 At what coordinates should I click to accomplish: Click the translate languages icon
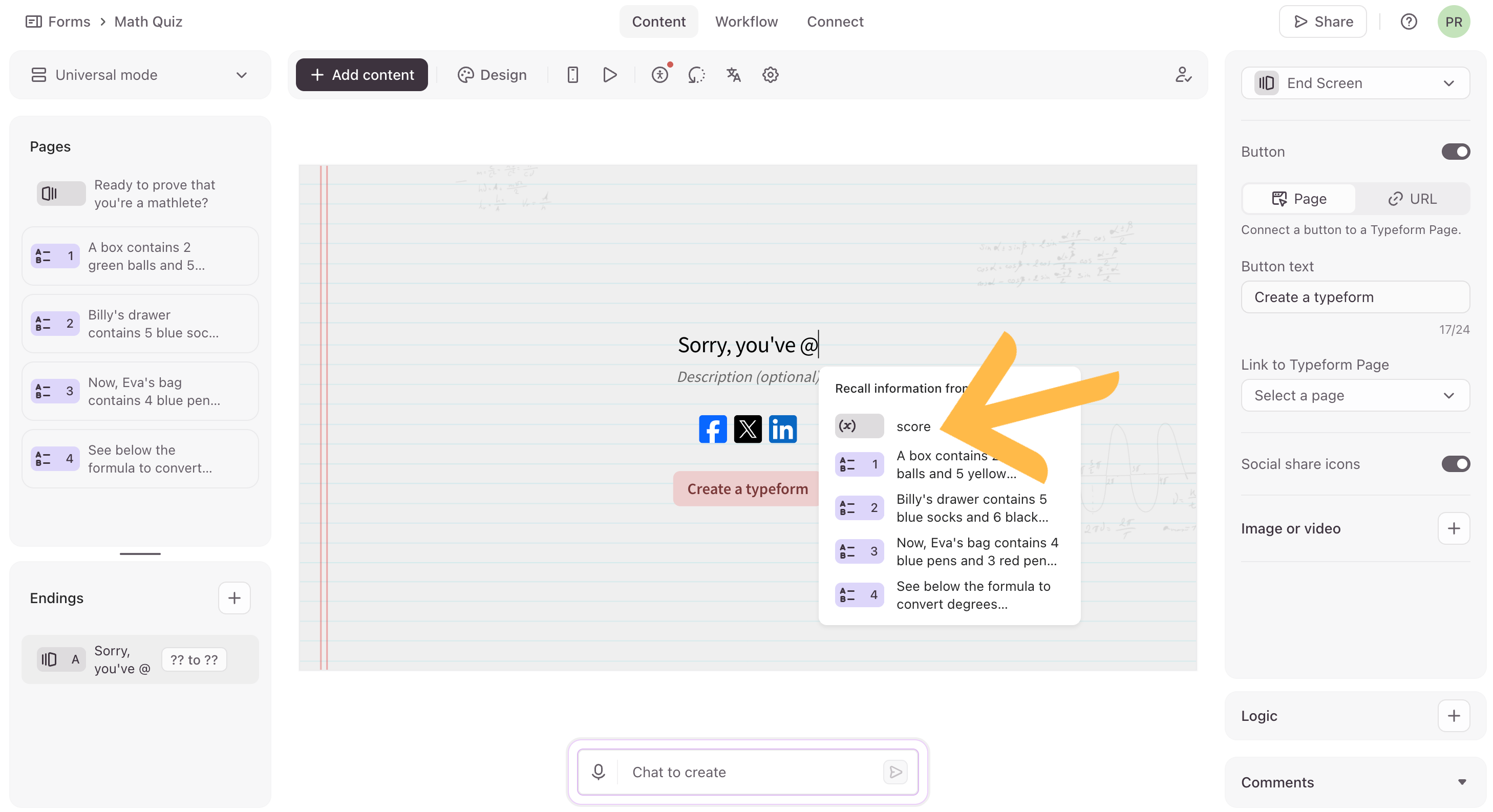(x=734, y=75)
